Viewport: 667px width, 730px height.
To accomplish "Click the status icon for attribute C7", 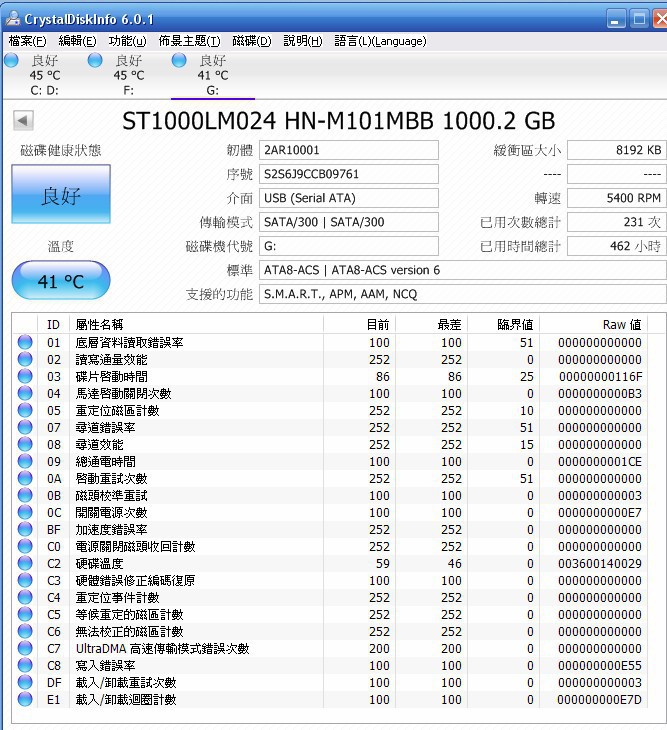I will pos(25,648).
